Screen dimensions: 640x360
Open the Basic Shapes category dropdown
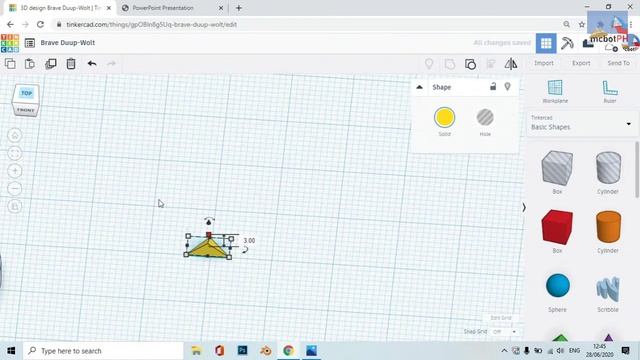click(581, 123)
